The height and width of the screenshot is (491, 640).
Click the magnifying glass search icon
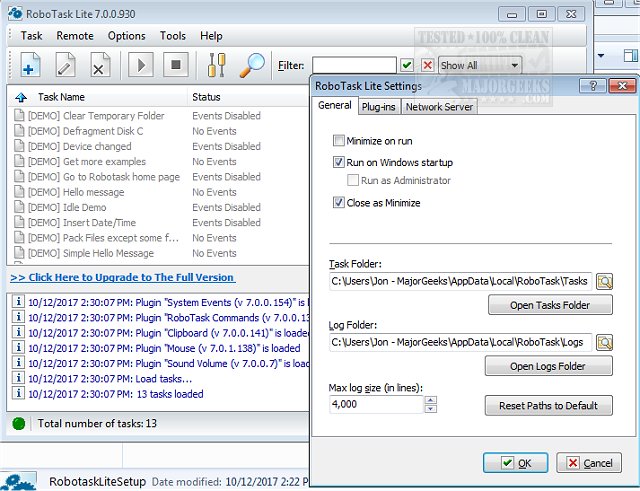tap(252, 64)
